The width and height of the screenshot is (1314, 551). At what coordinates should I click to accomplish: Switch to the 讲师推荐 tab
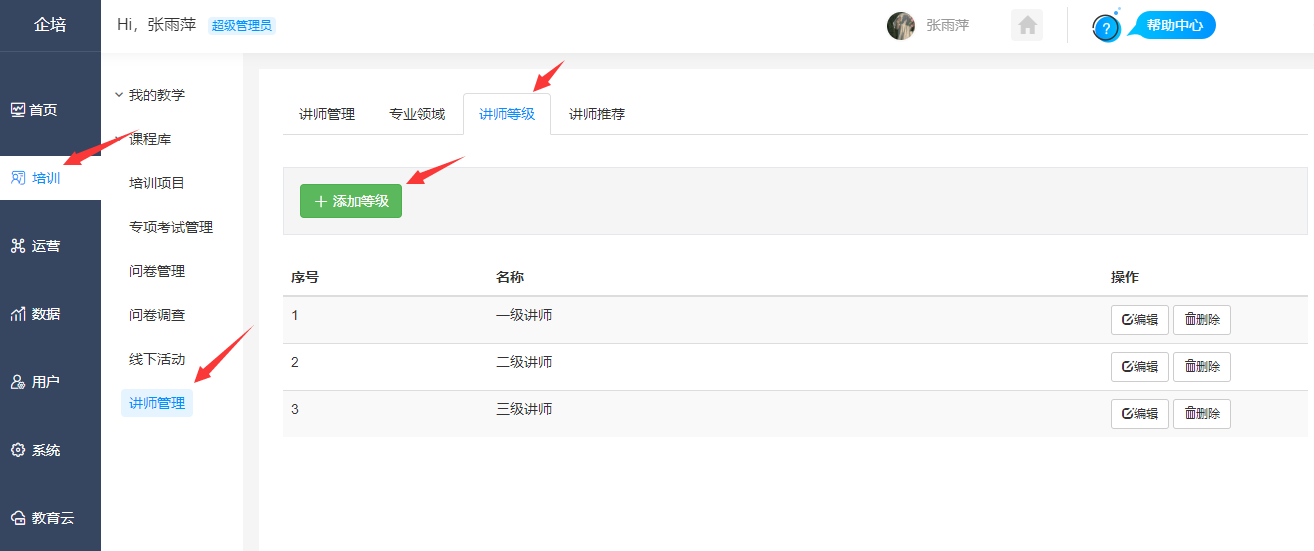597,114
